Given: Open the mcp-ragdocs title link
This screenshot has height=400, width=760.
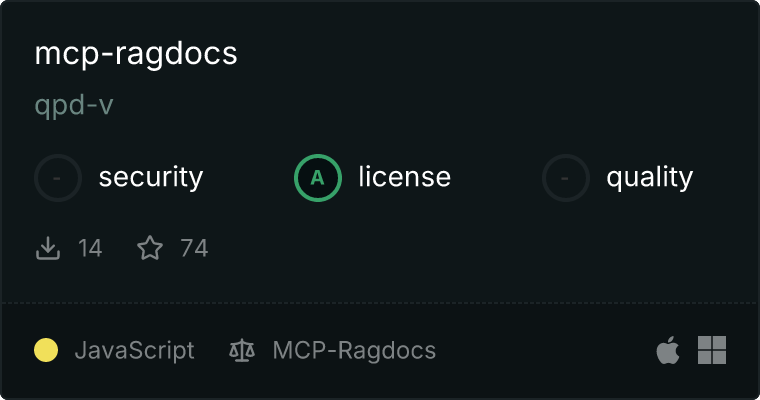Looking at the screenshot, I should click(136, 54).
